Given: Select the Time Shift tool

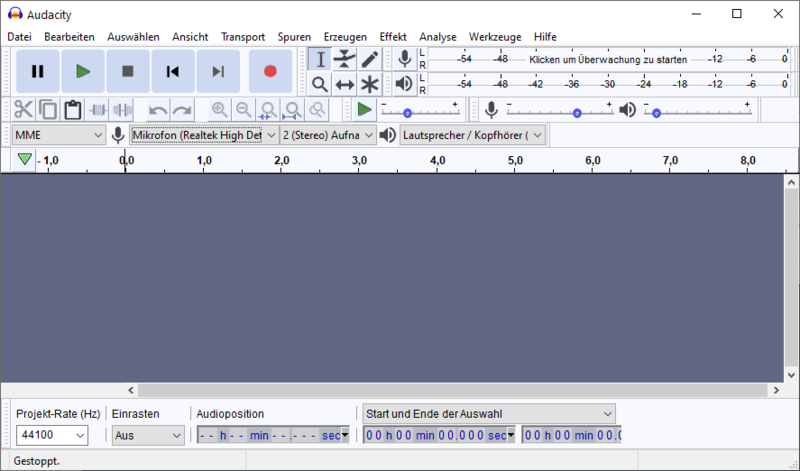Looking at the screenshot, I should coord(345,84).
